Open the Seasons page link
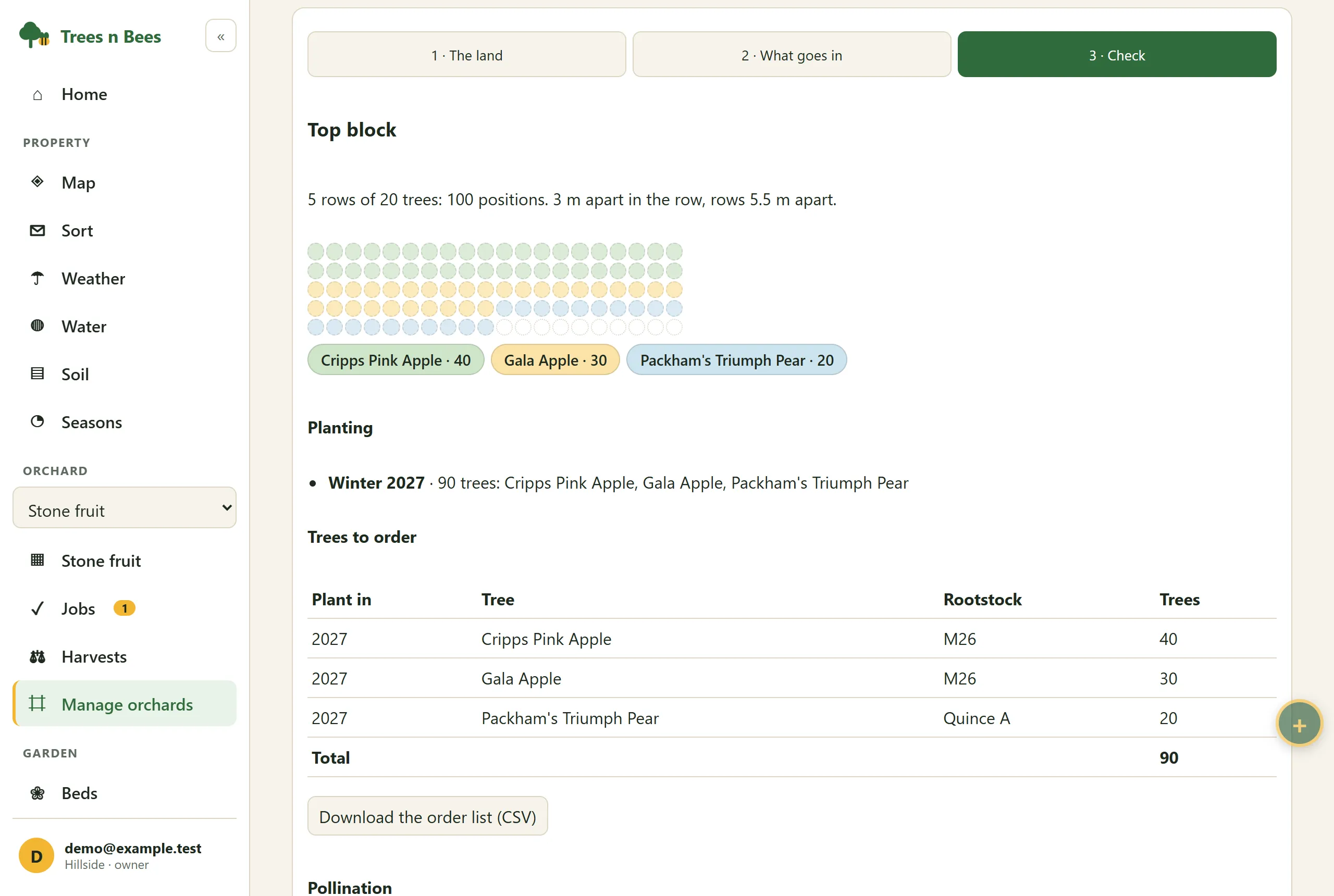Viewport: 1334px width, 896px height. (x=125, y=422)
